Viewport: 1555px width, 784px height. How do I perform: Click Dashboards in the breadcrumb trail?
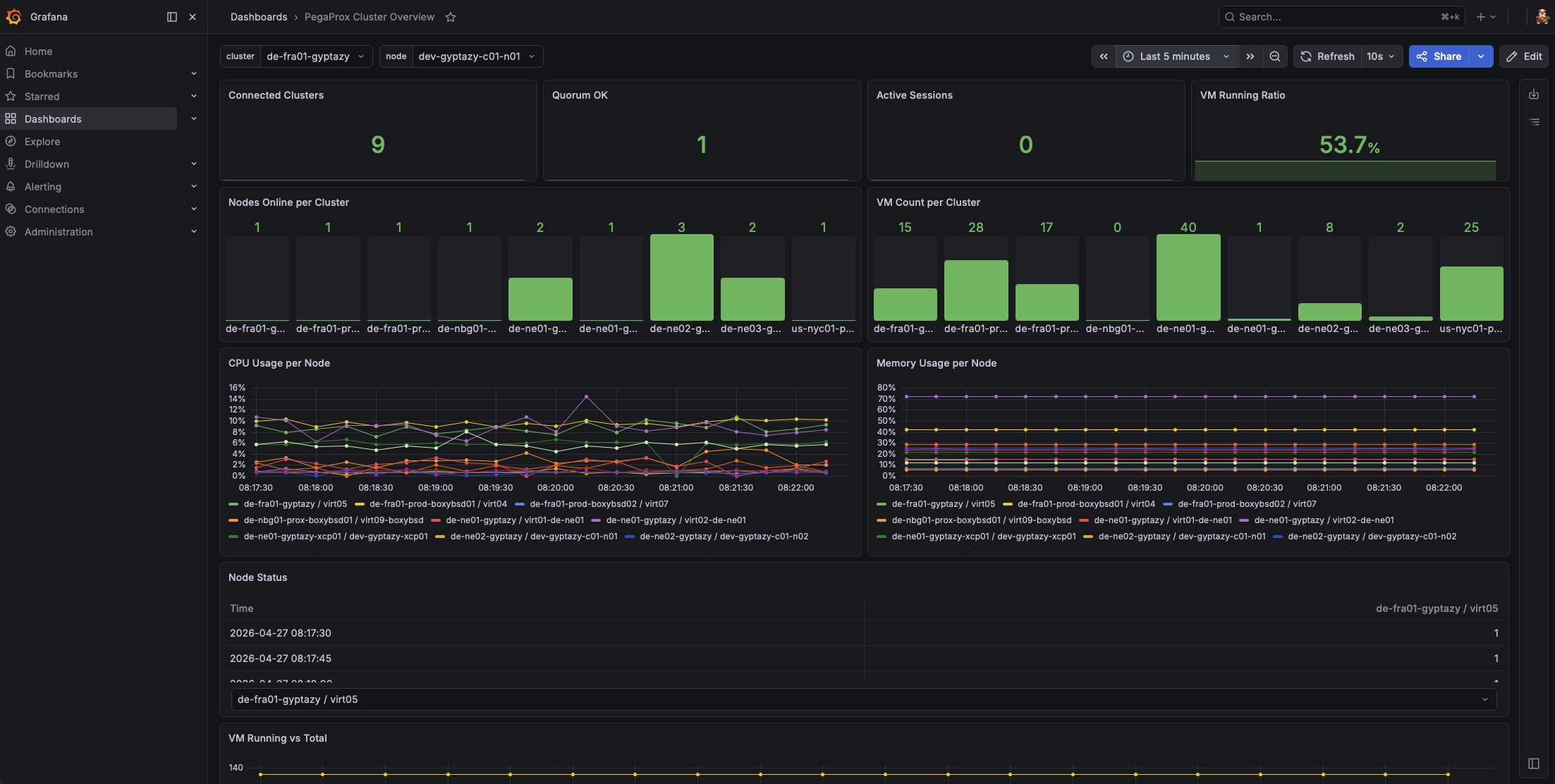point(258,16)
